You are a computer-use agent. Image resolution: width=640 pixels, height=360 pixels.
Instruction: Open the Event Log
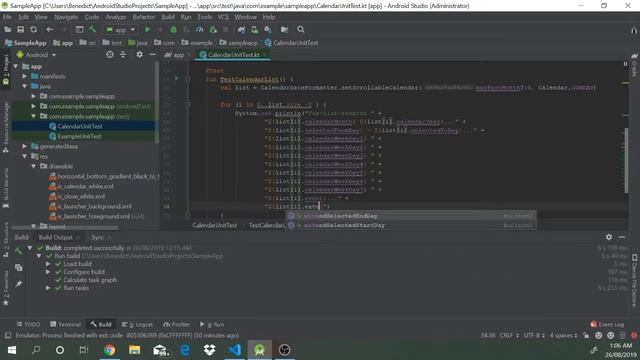(x=607, y=324)
